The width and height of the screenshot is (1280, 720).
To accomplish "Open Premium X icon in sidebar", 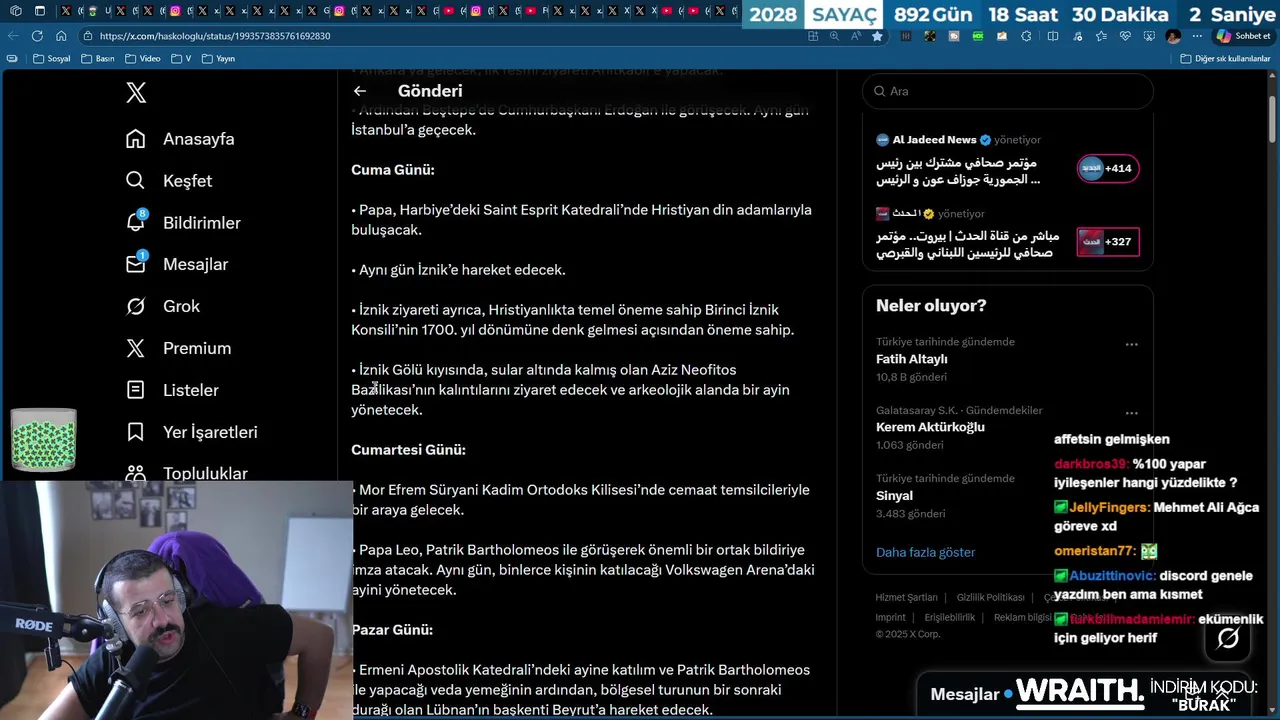I will click(x=136, y=348).
